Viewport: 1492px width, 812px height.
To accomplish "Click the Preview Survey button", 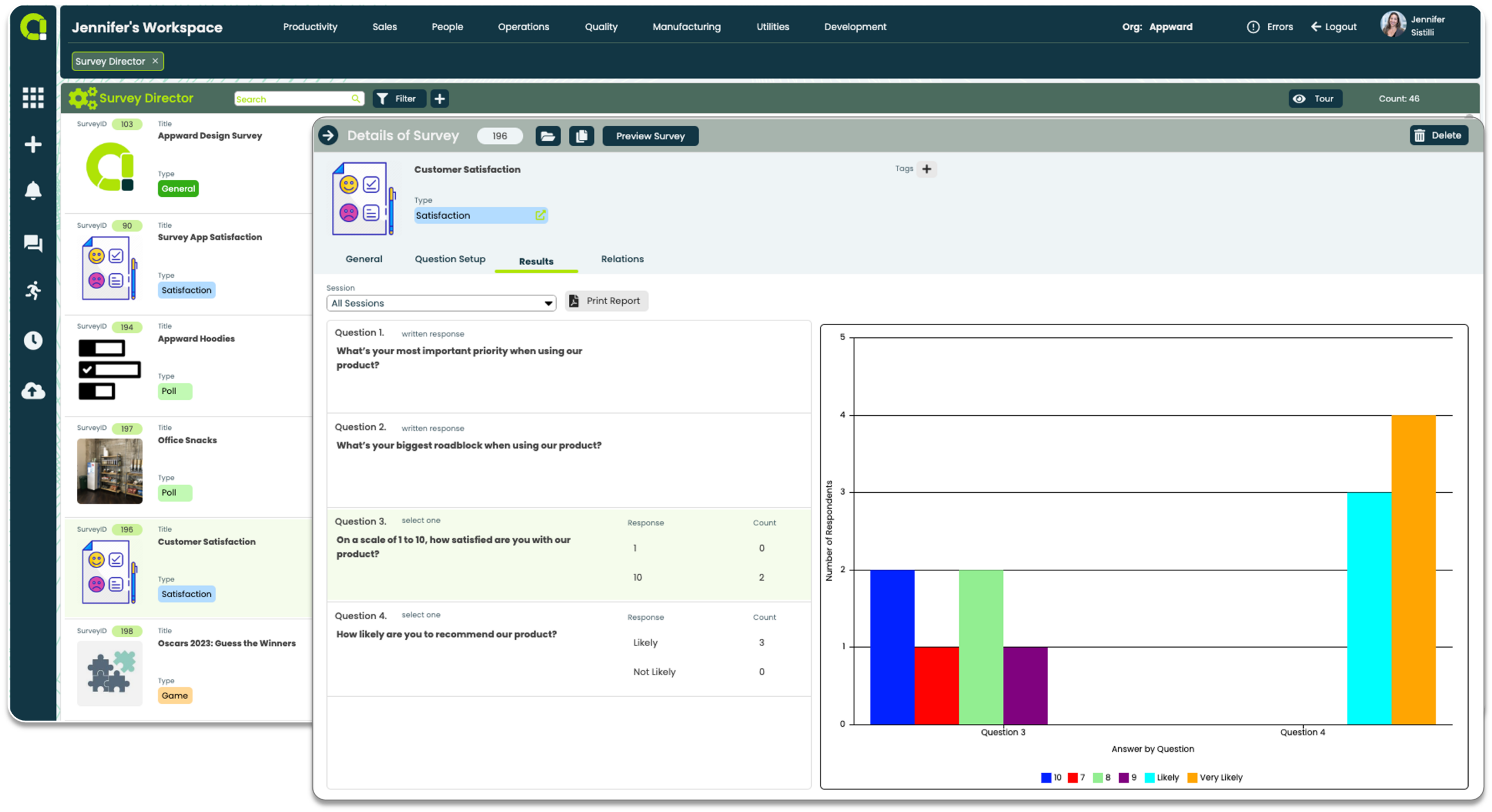I will coord(650,136).
